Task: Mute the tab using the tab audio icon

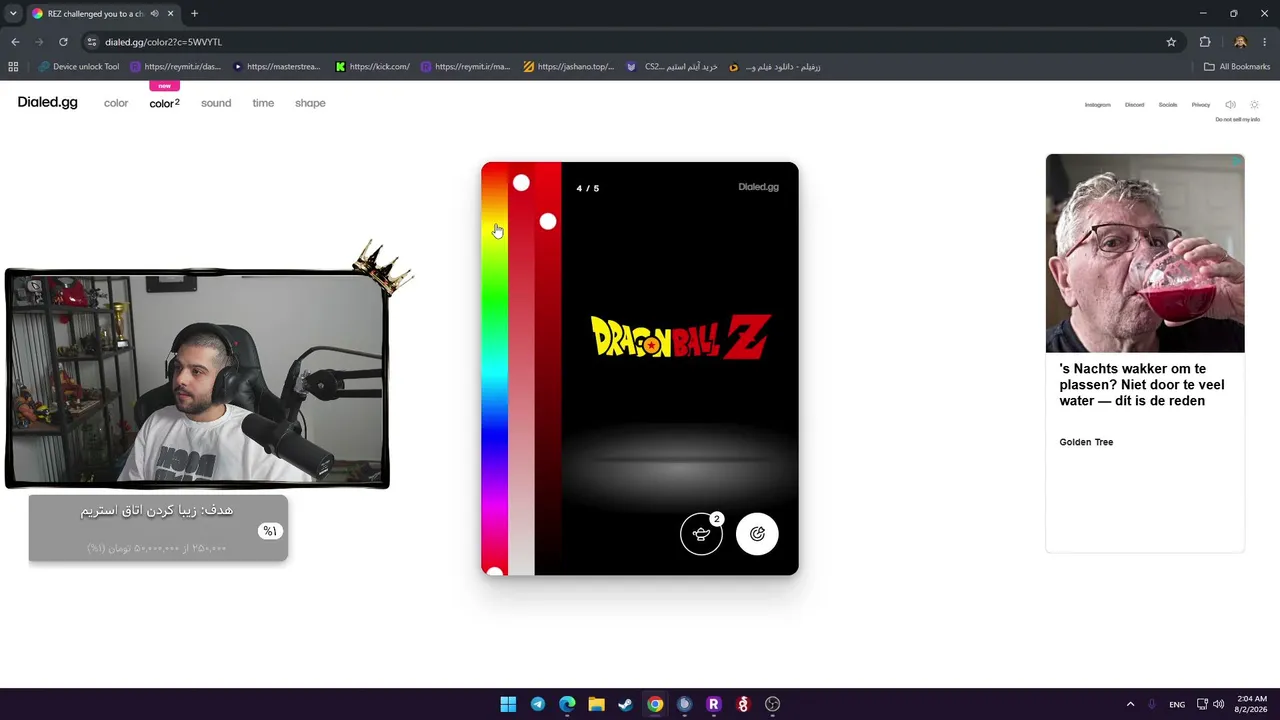Action: pos(154,14)
